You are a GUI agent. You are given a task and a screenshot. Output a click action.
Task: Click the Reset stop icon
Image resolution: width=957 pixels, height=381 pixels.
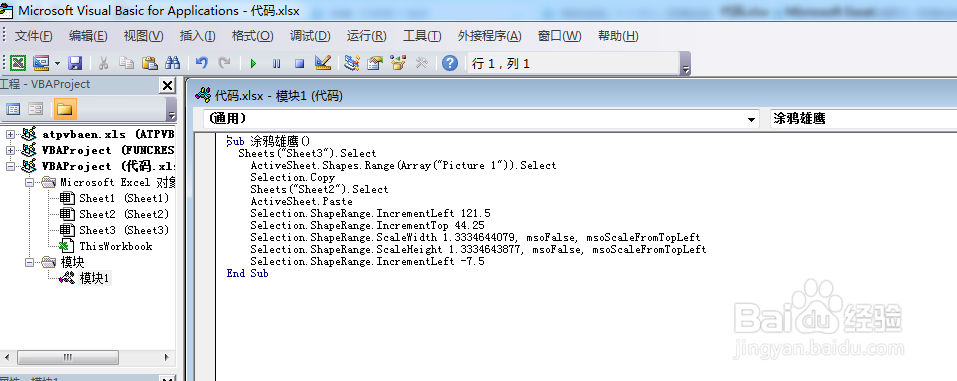pos(299,64)
